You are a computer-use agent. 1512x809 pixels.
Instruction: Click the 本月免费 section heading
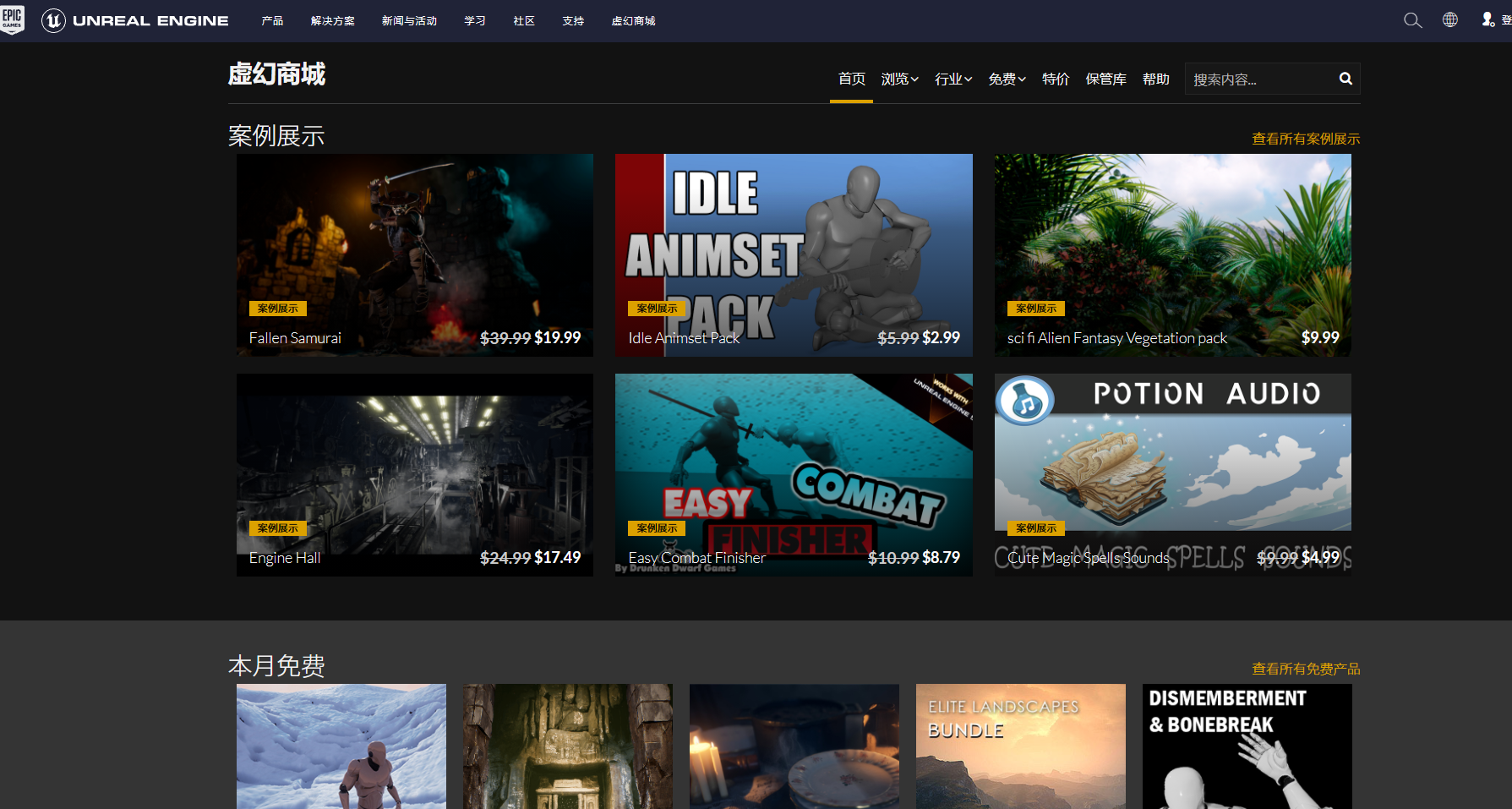[x=276, y=665]
